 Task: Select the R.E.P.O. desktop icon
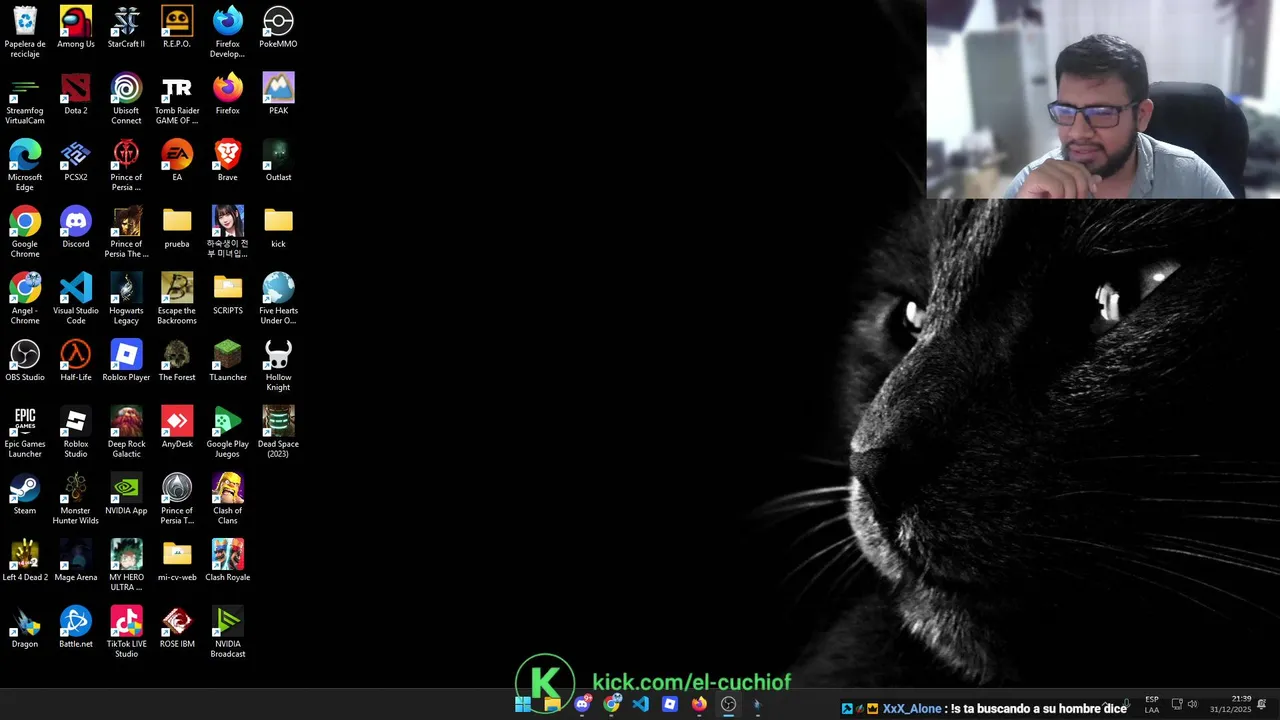click(177, 27)
